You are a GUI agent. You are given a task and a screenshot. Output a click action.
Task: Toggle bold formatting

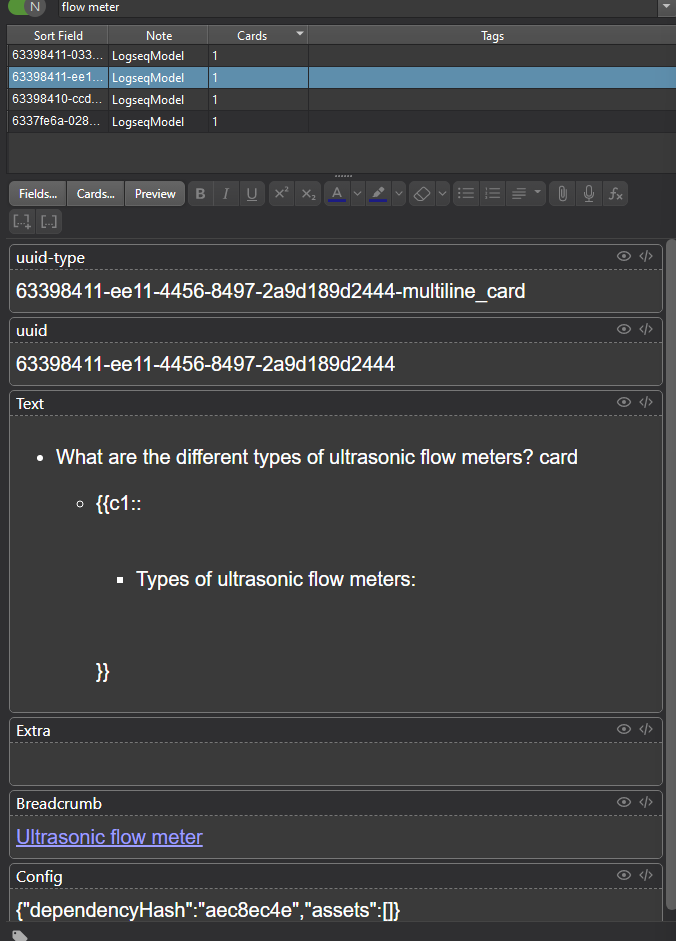[x=201, y=194]
